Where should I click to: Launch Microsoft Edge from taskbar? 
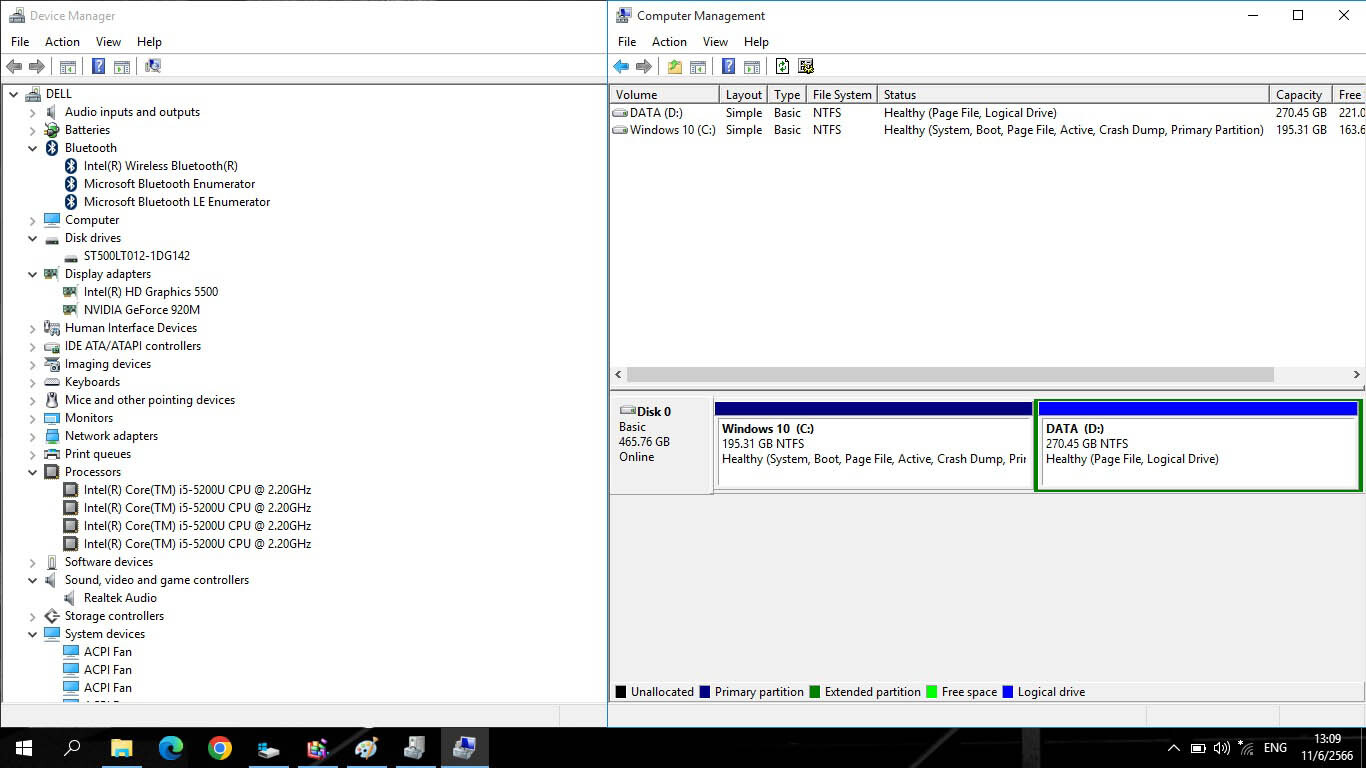coord(170,747)
